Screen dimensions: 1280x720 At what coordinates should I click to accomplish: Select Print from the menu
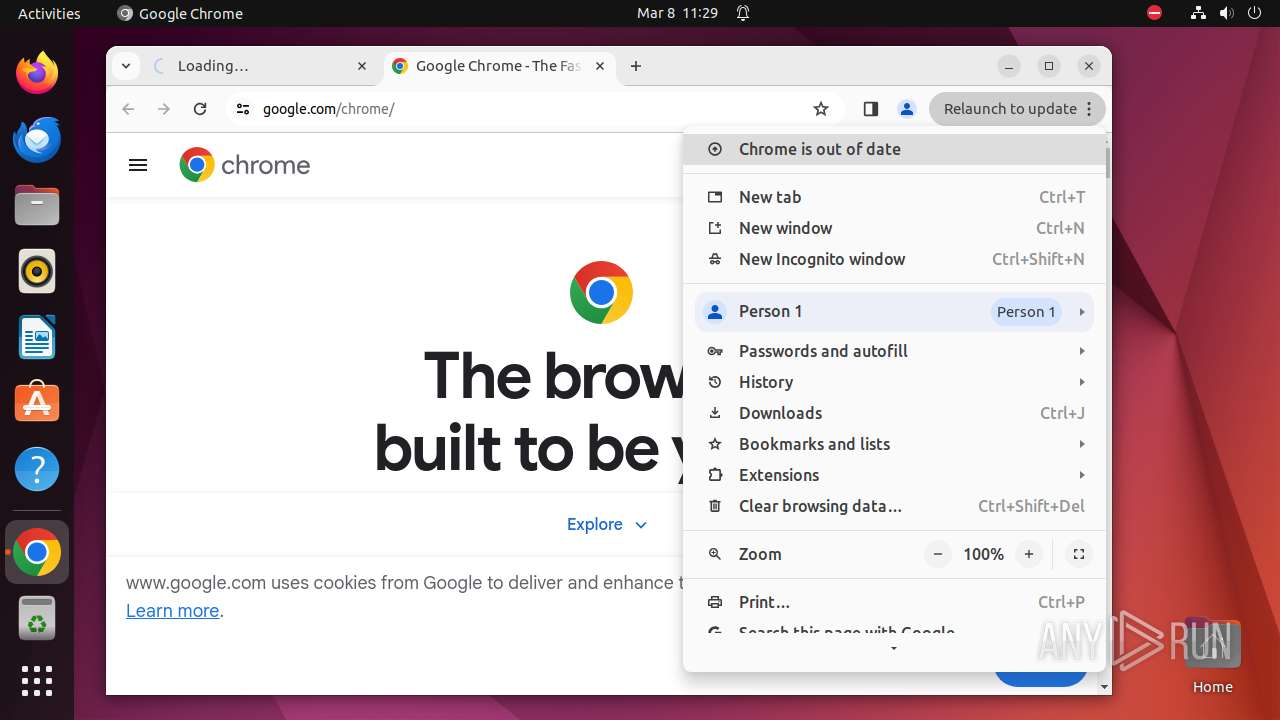click(894, 602)
